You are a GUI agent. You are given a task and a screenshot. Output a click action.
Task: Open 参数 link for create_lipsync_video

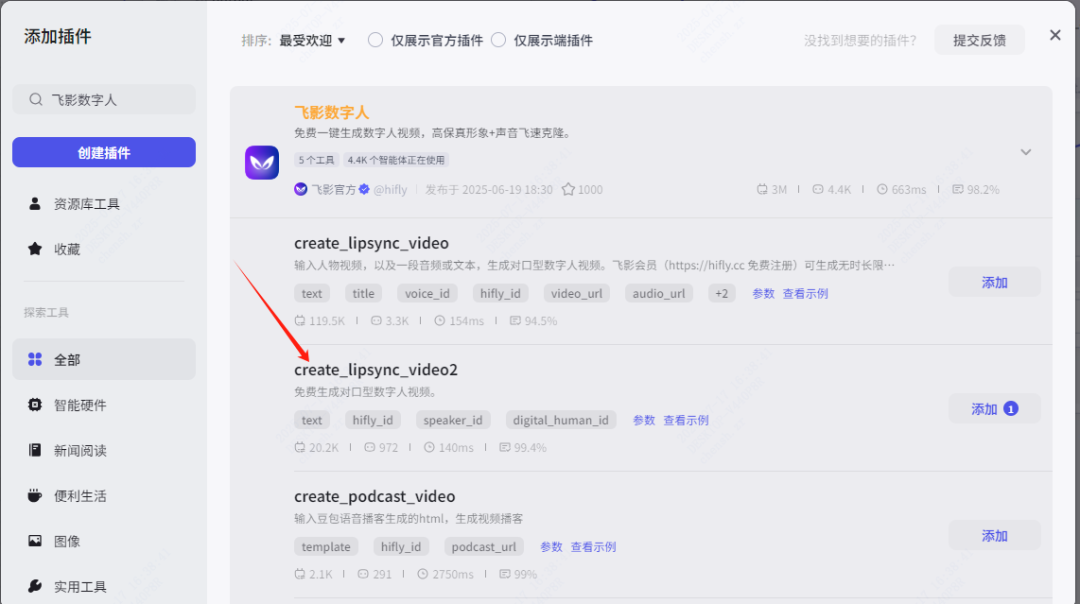(x=763, y=293)
